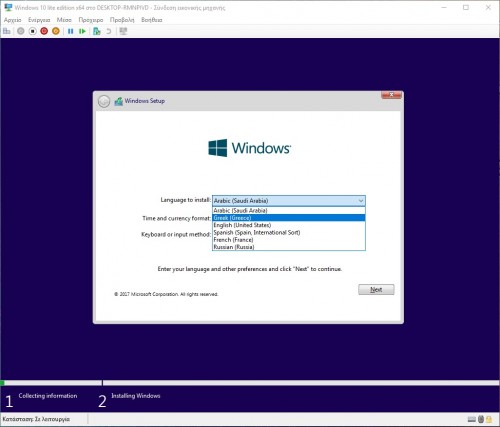Image resolution: width=500 pixels, height=427 pixels.
Task: Open the Προβολή menu
Action: tap(122, 20)
